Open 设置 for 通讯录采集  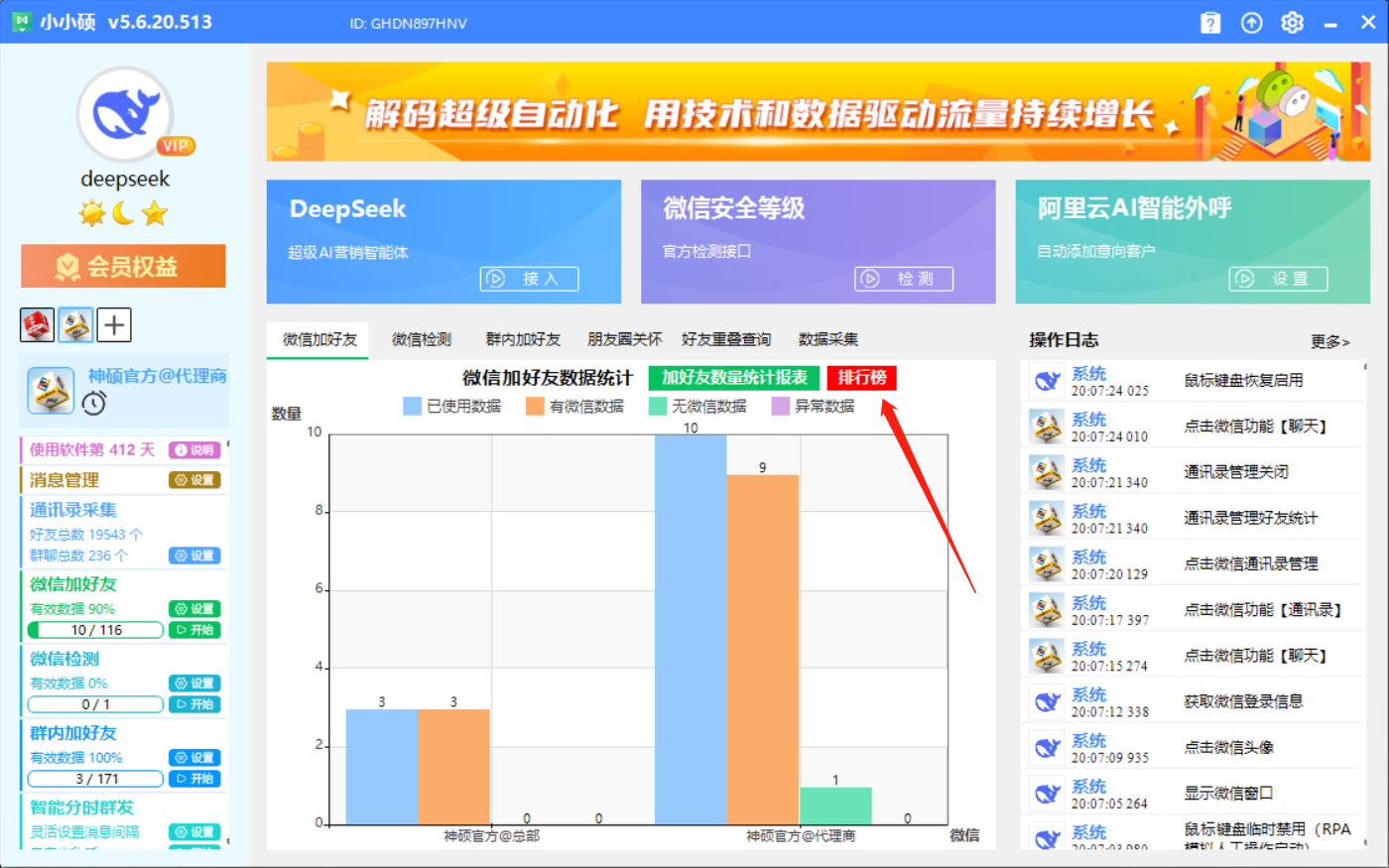(x=194, y=556)
